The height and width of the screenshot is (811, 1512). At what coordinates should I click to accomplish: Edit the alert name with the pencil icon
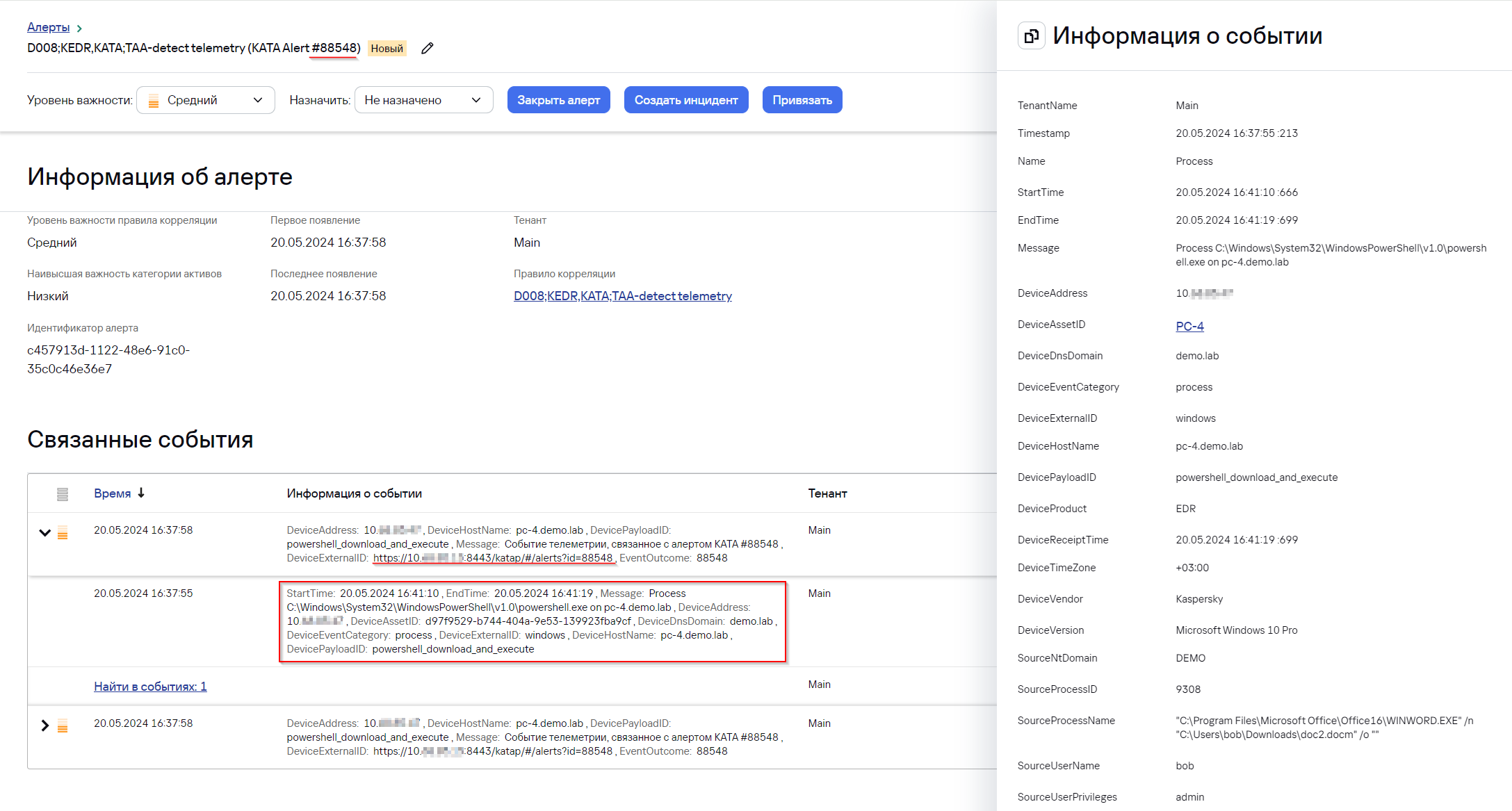(428, 48)
